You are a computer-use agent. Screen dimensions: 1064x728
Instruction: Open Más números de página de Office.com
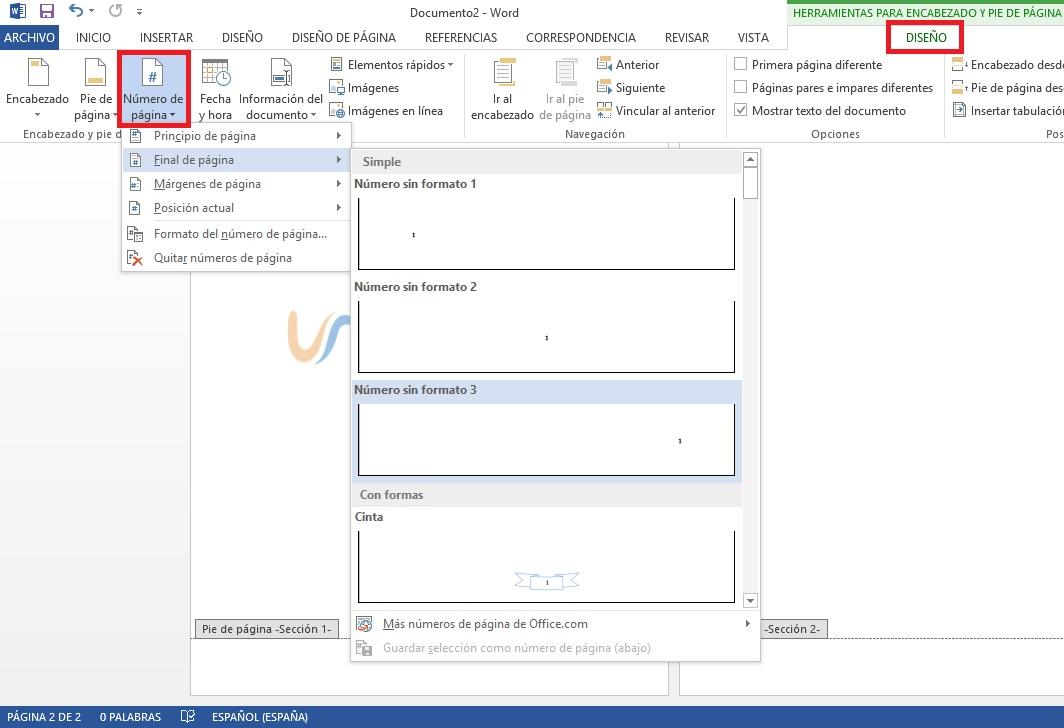(485, 624)
